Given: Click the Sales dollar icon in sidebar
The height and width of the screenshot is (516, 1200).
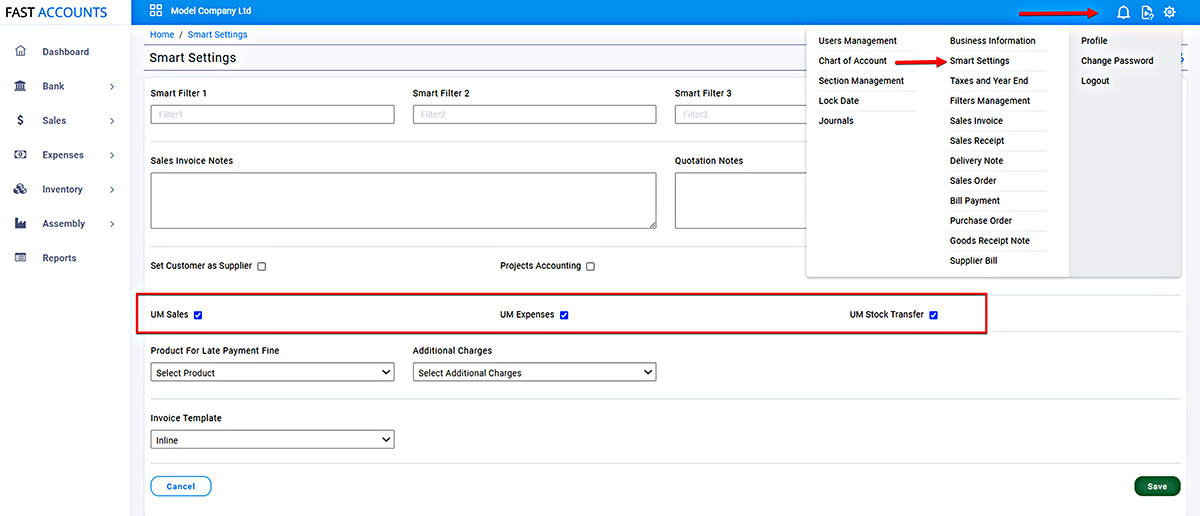Looking at the screenshot, I should [x=20, y=120].
